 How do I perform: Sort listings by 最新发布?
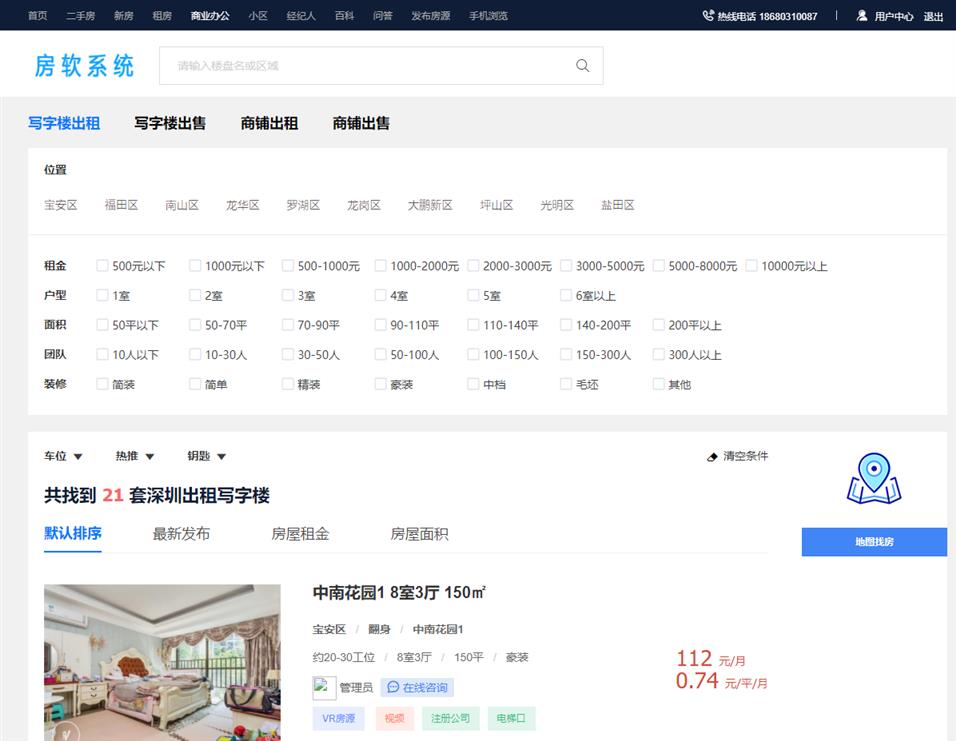pyautogui.click(x=178, y=534)
